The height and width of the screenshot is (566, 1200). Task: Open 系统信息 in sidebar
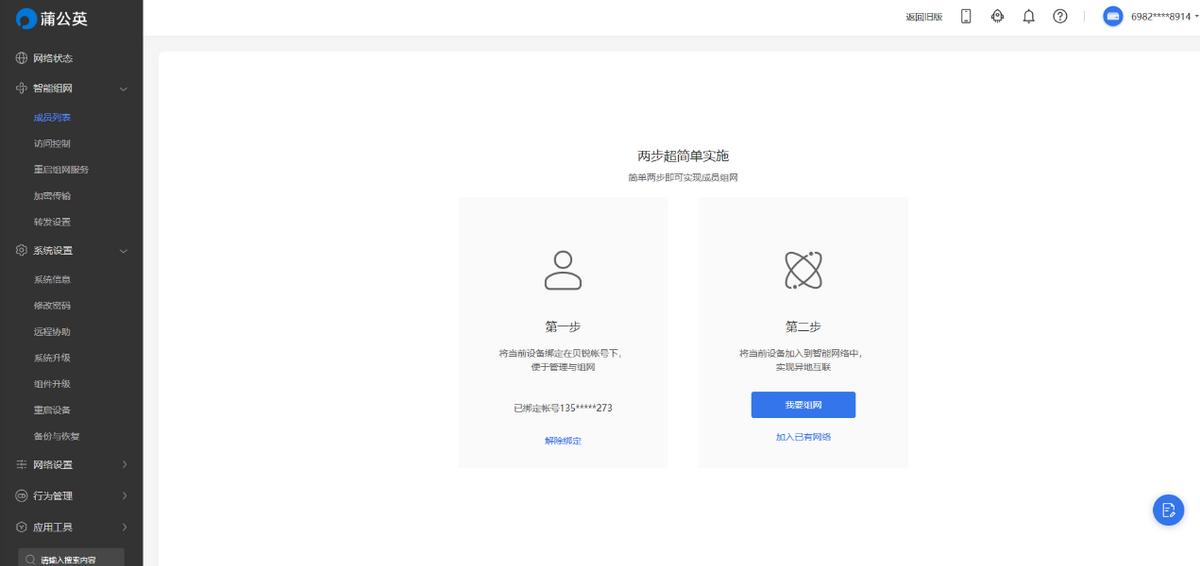(x=52, y=279)
